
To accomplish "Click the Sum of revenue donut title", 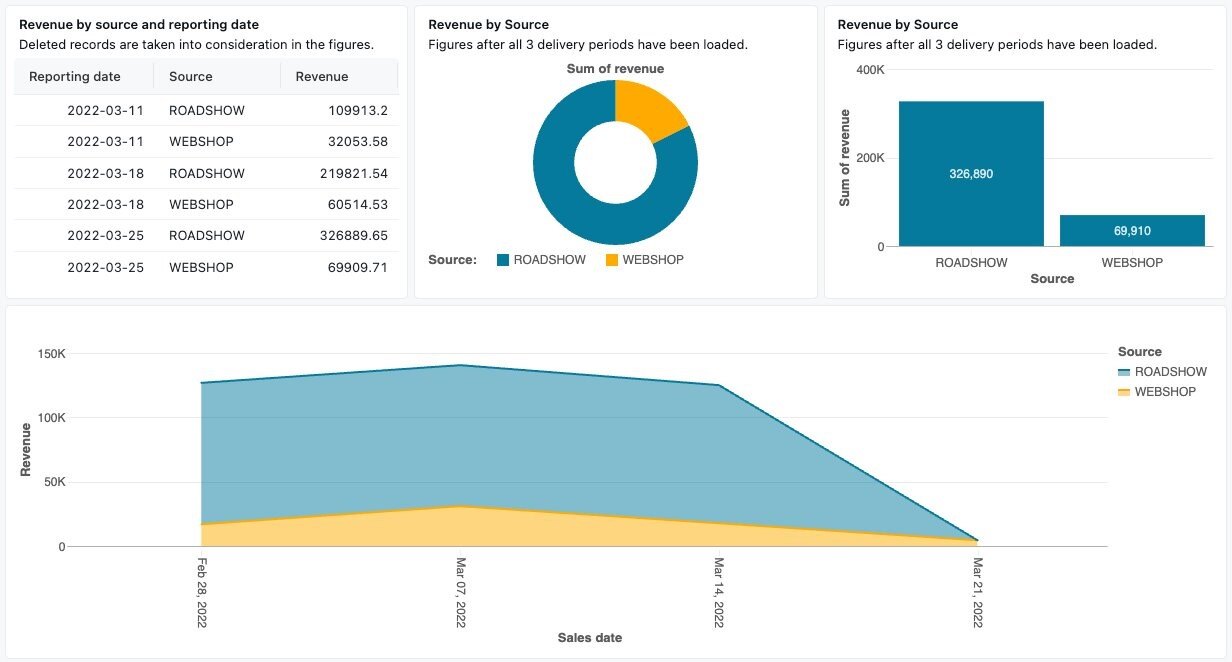I will (x=614, y=68).
